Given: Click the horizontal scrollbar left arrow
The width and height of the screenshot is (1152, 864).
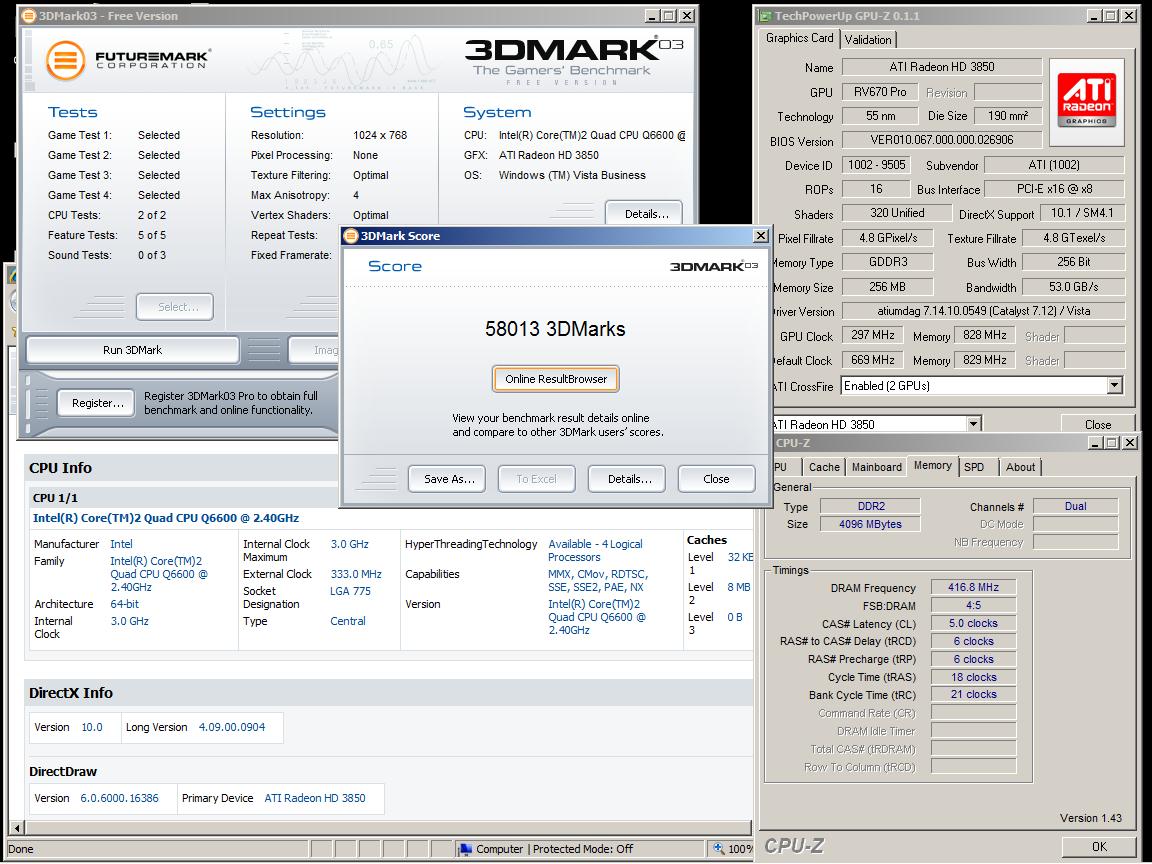Looking at the screenshot, I should 17,827.
